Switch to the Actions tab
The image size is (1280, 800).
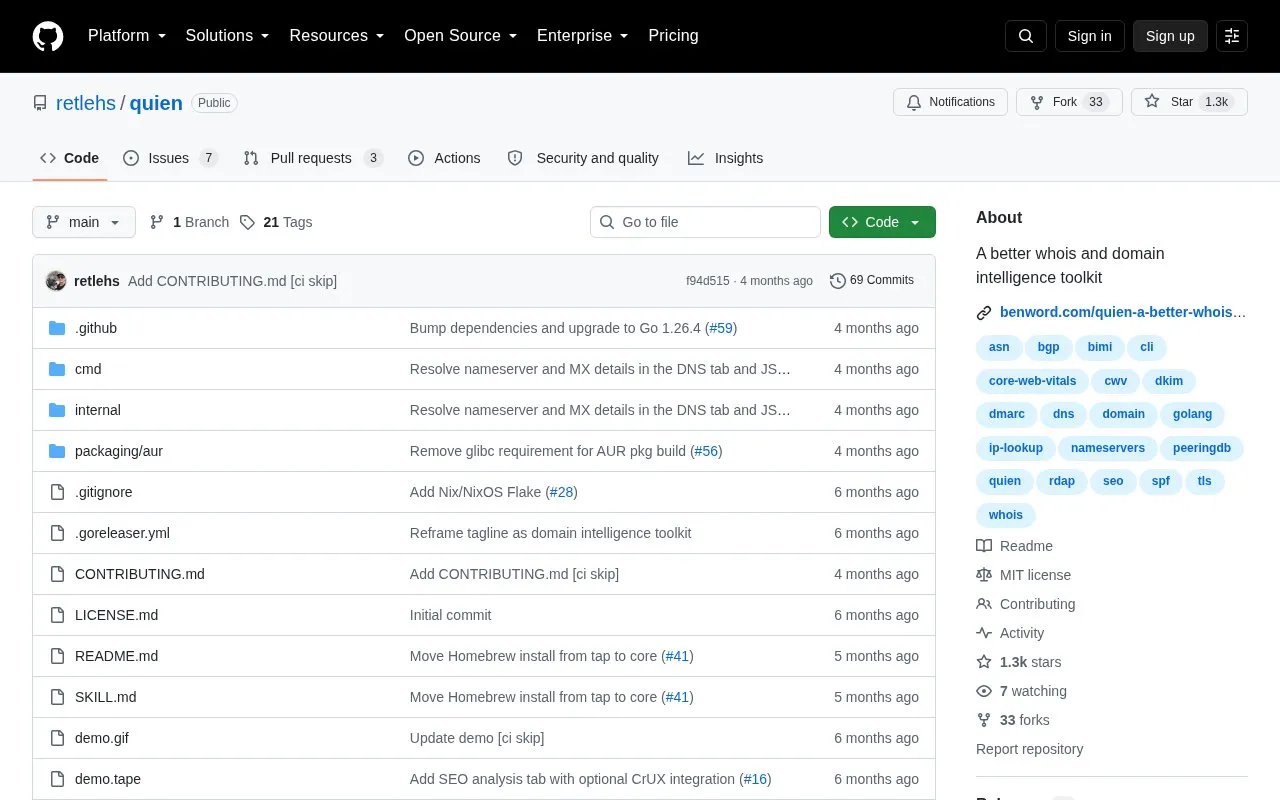(x=444, y=158)
